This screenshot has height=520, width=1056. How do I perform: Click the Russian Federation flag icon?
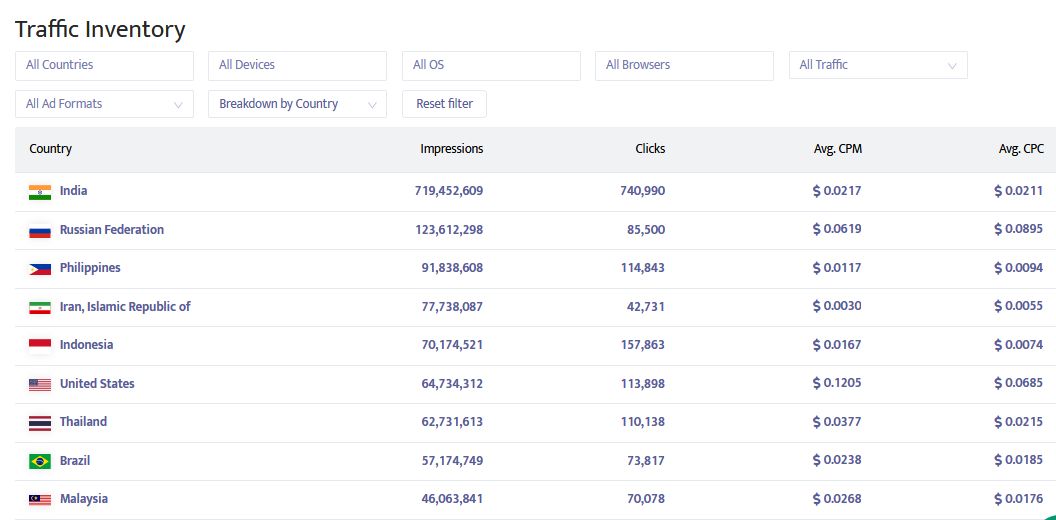pyautogui.click(x=40, y=231)
